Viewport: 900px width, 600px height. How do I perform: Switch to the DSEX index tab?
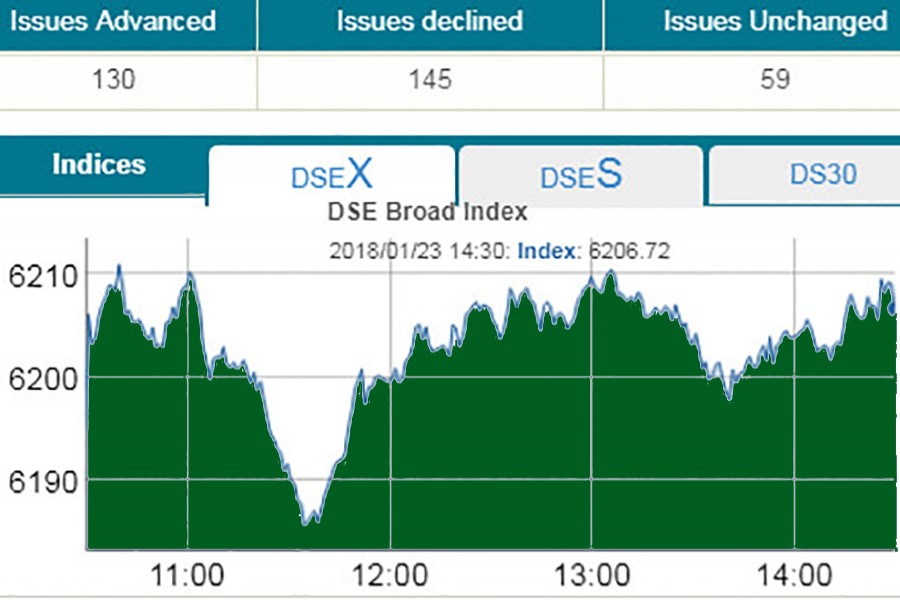pyautogui.click(x=331, y=176)
